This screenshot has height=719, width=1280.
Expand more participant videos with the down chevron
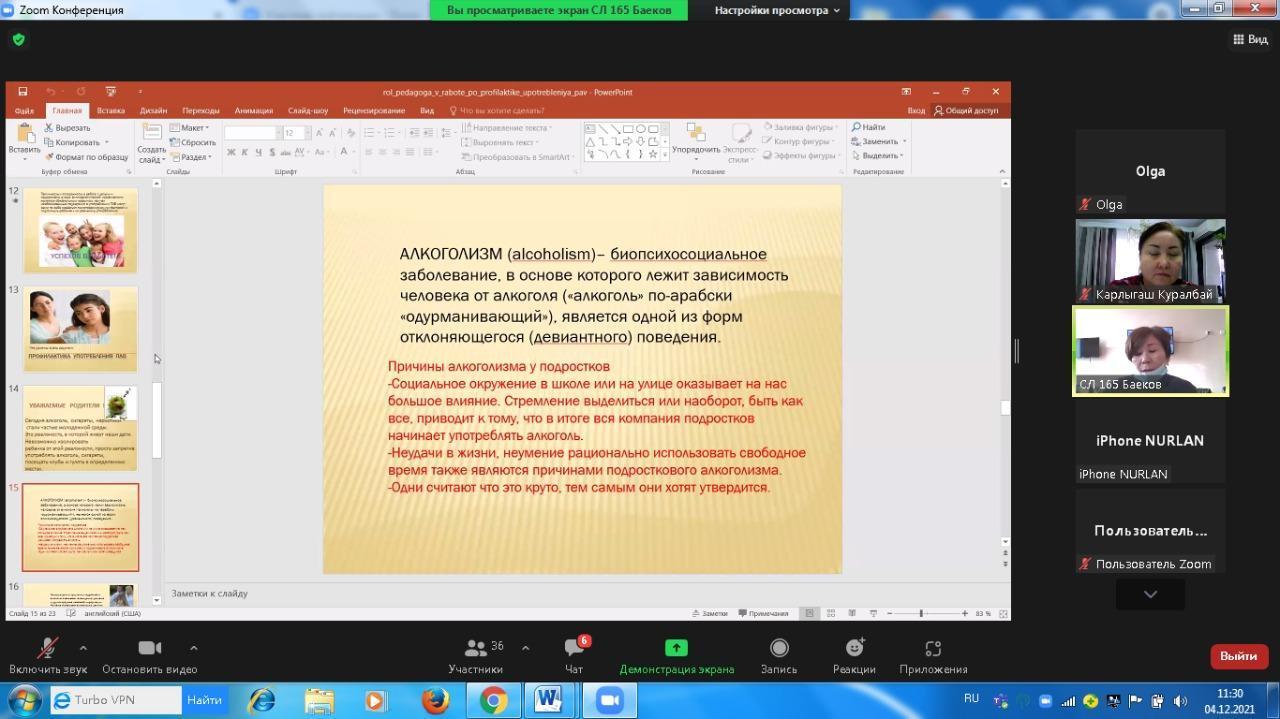pyautogui.click(x=1150, y=594)
